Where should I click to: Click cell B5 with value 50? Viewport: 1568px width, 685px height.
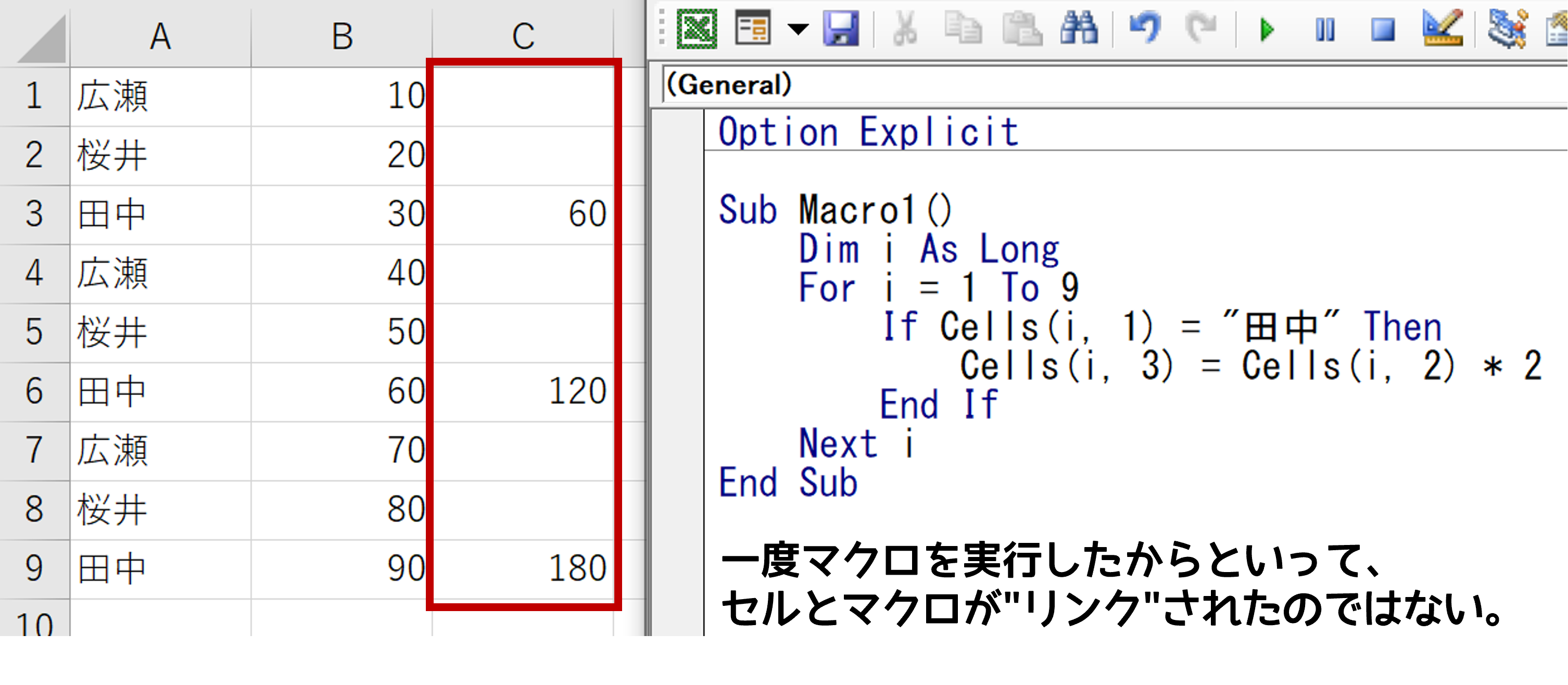pos(342,332)
